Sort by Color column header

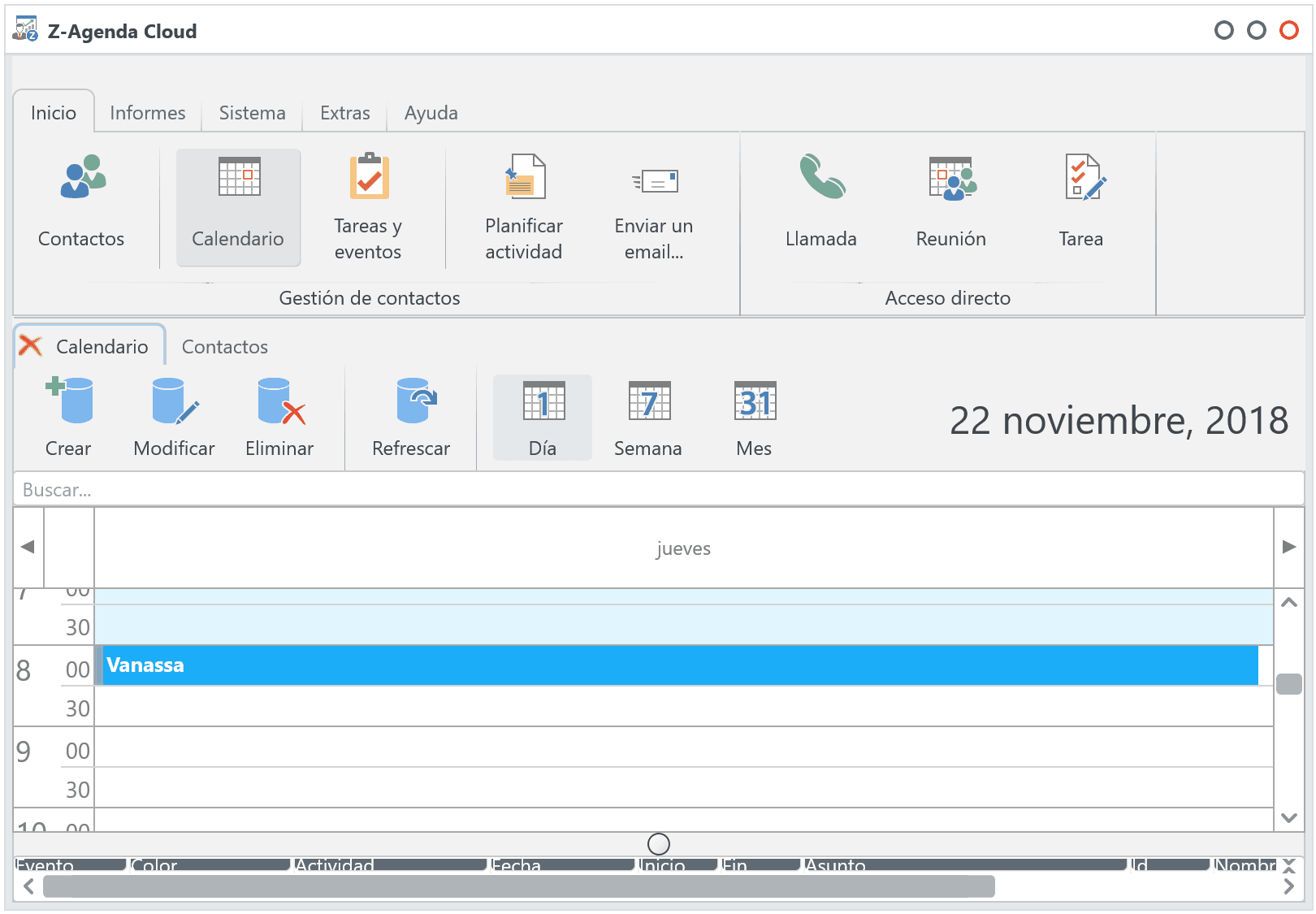coord(210,864)
